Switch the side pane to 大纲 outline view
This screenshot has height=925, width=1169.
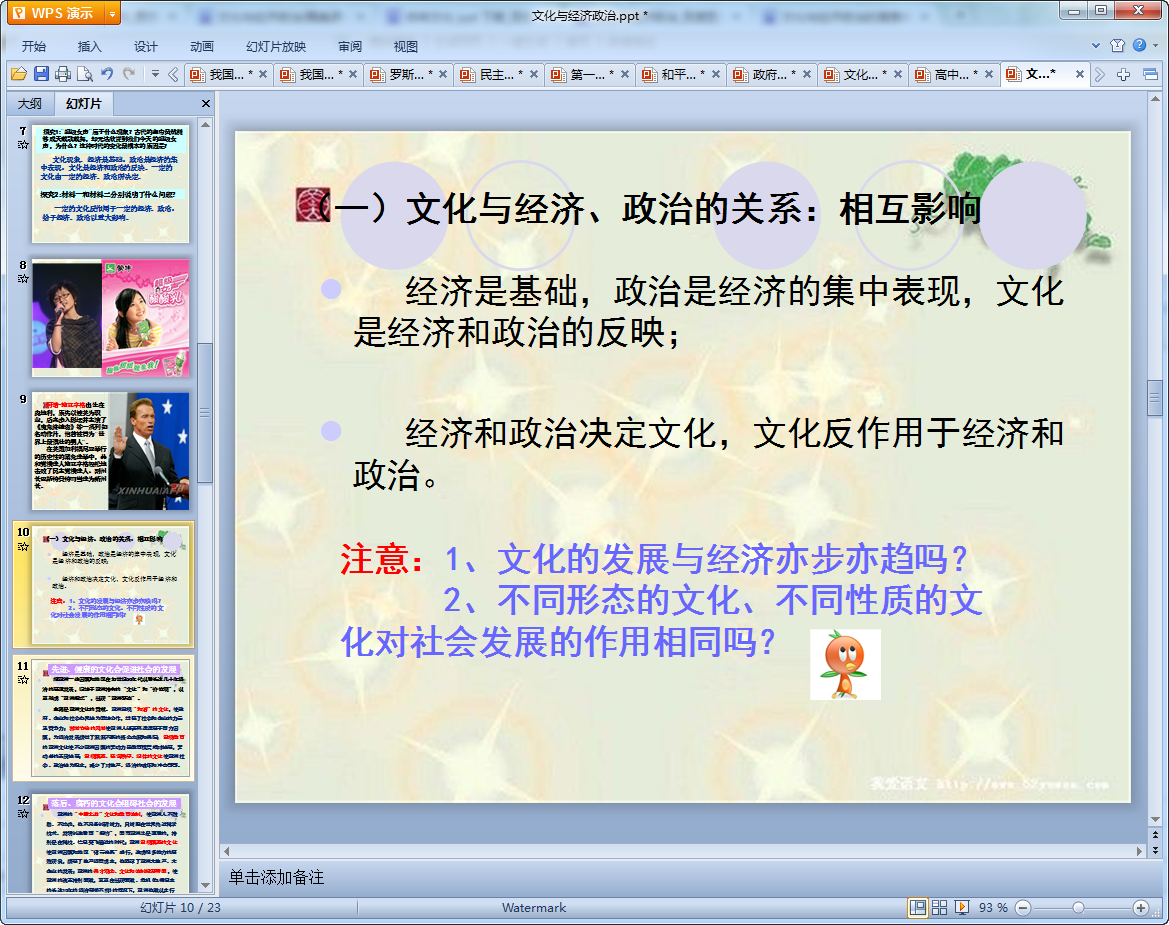click(x=30, y=104)
